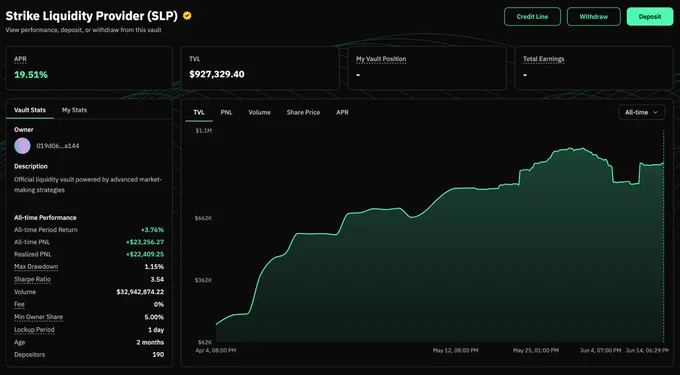Viewport: 680px width, 375px height.
Task: Open the My Stats tab
Action: pyautogui.click(x=74, y=110)
